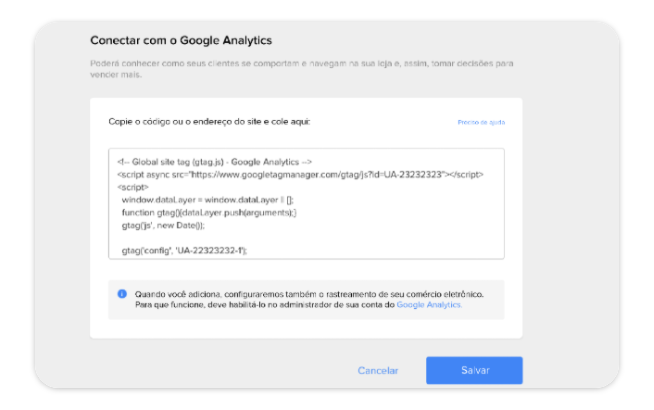Click inside the tracking code text area
The height and width of the screenshot is (410, 654).
[x=307, y=204]
